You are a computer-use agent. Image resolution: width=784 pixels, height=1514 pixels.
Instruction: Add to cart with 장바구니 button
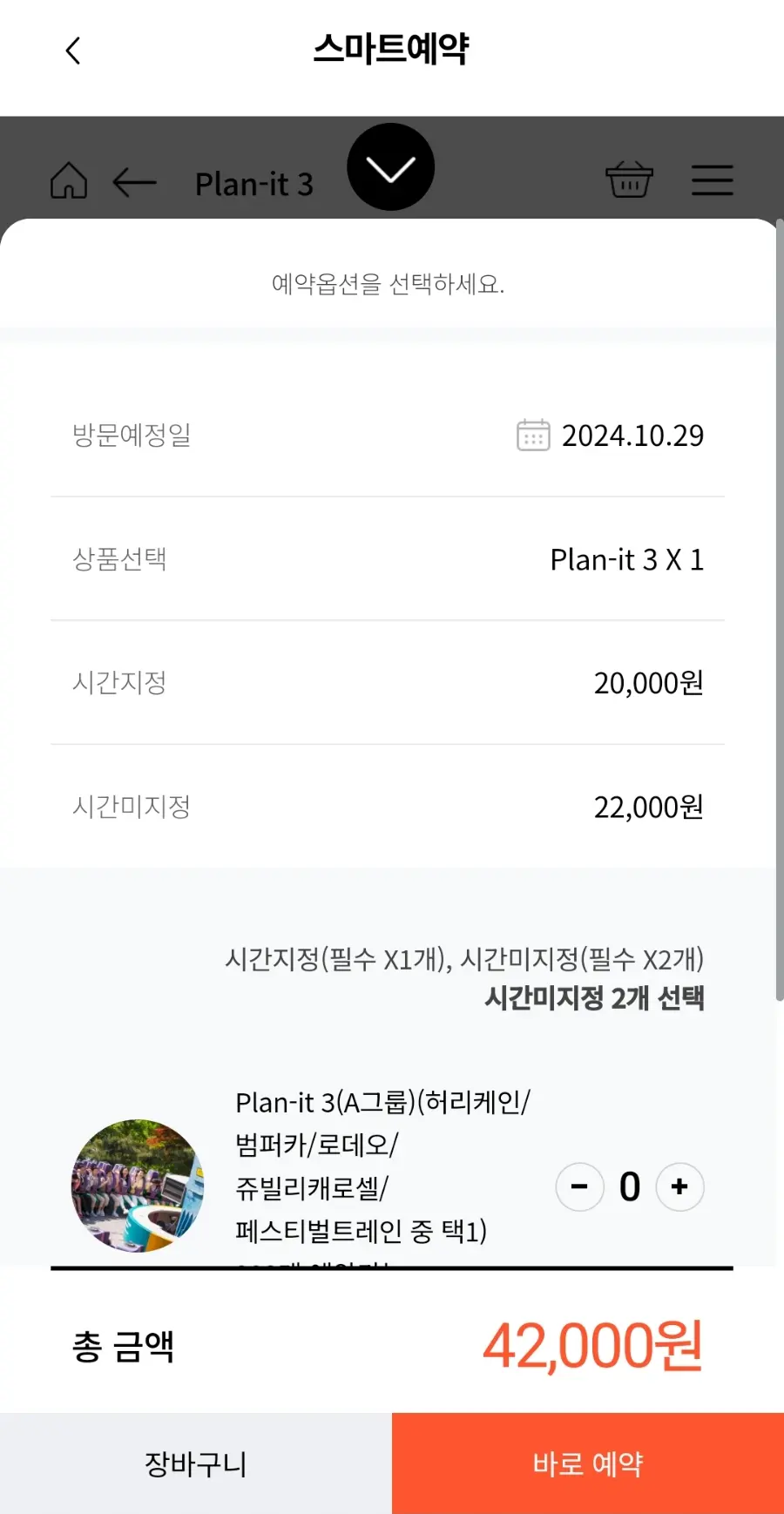pyautogui.click(x=196, y=1463)
